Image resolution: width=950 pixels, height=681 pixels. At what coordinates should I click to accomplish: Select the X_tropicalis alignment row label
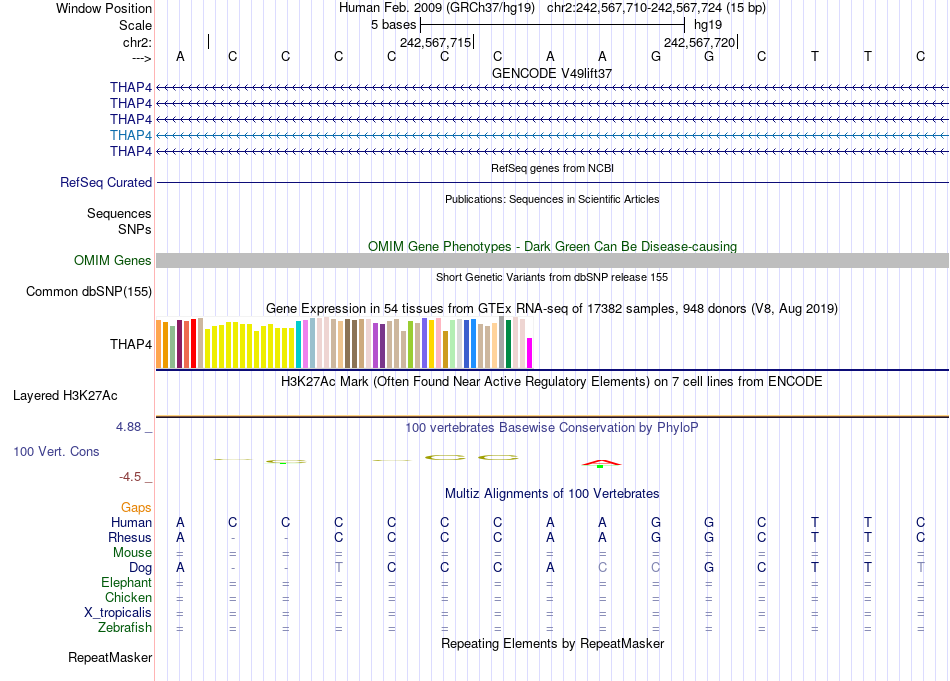[118, 613]
